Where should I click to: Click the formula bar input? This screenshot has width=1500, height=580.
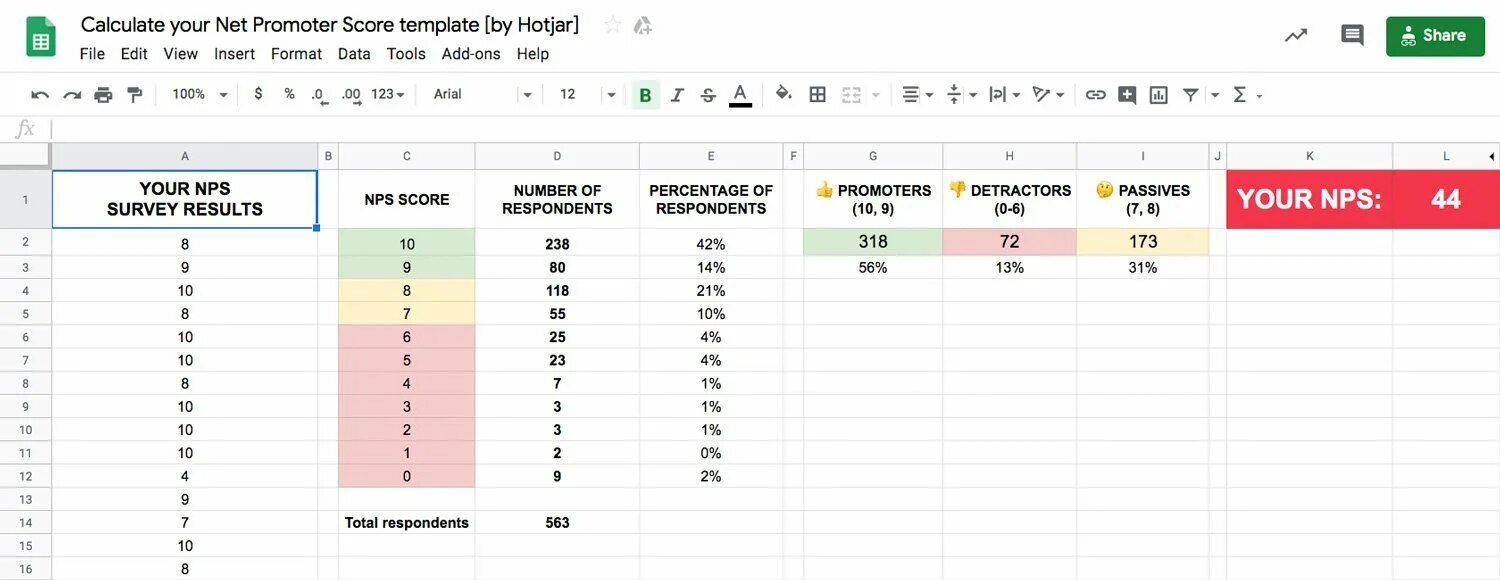775,129
